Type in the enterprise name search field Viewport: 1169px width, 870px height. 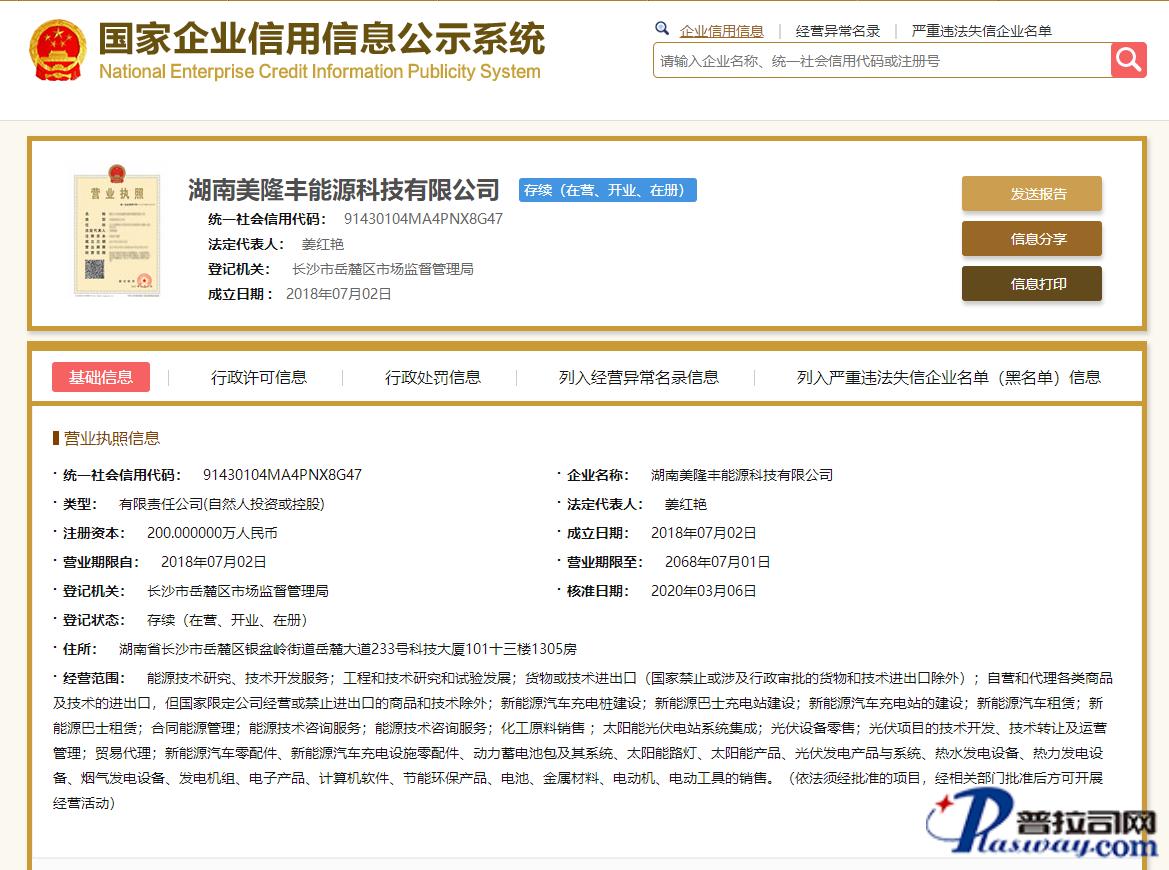(x=881, y=61)
